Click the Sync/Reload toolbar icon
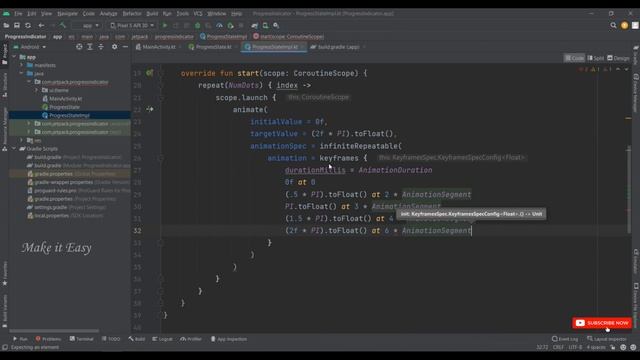 click(28, 25)
